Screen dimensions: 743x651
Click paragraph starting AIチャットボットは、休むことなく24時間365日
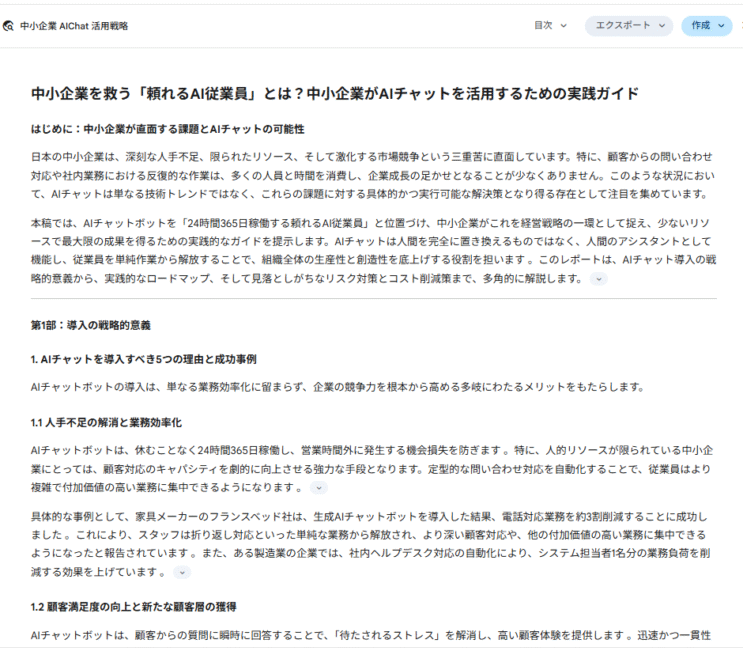[372, 469]
